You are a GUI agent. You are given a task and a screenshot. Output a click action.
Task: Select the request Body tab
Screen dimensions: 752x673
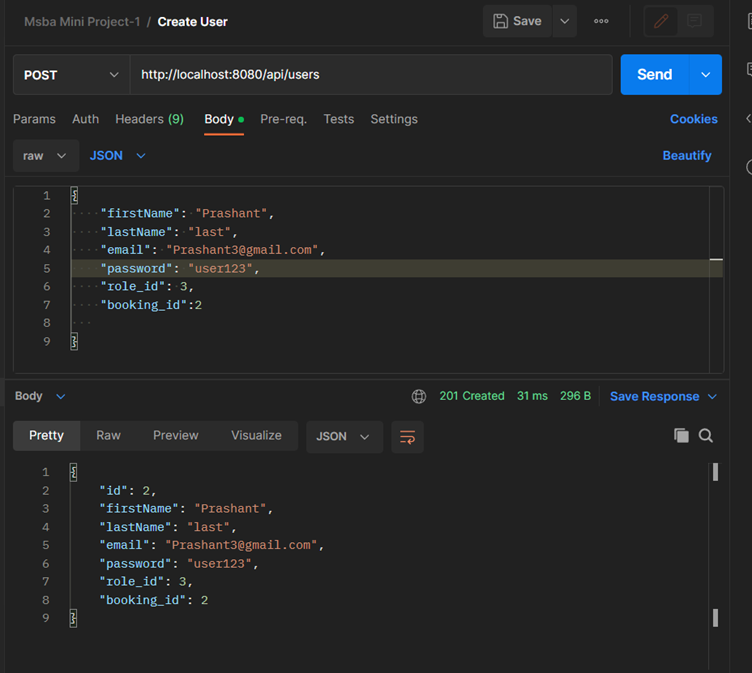click(x=223, y=119)
